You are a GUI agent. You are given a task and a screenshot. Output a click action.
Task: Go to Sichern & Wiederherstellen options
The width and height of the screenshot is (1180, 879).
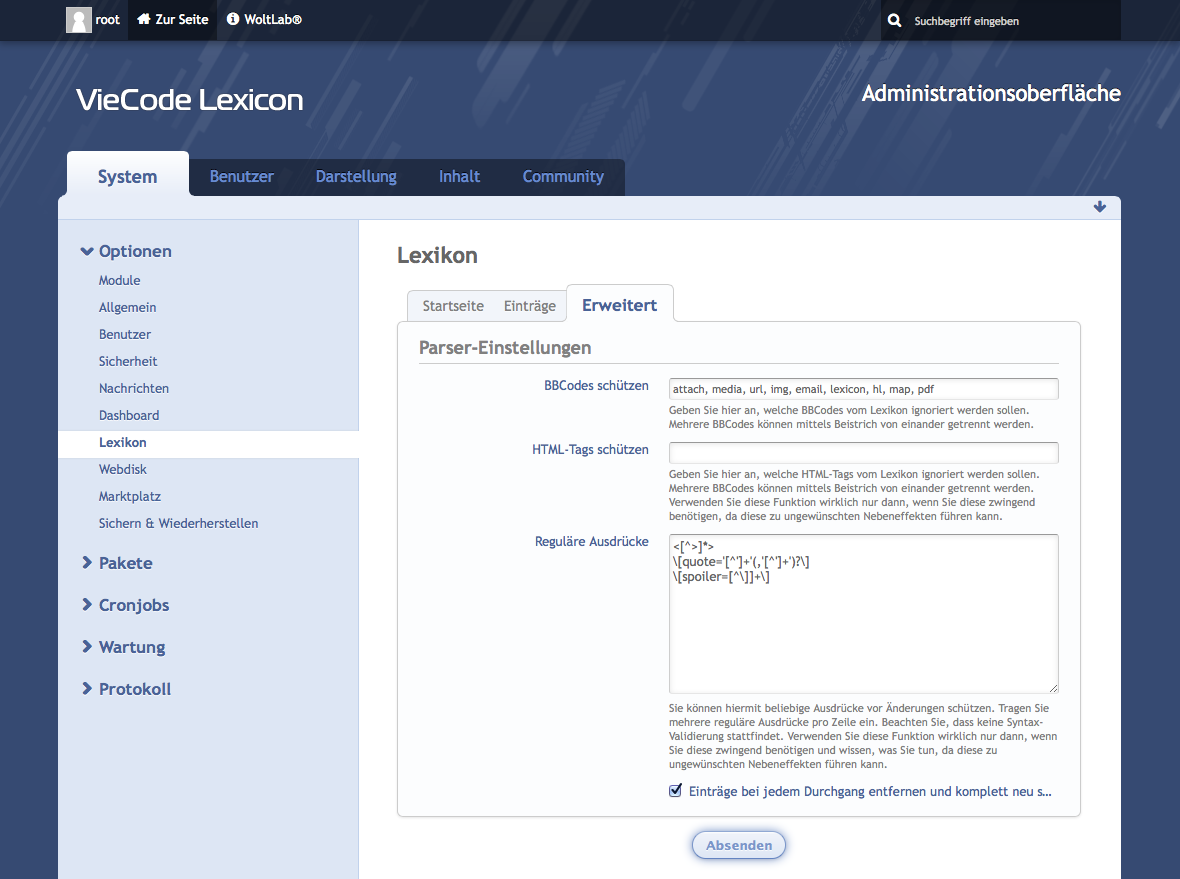click(178, 523)
